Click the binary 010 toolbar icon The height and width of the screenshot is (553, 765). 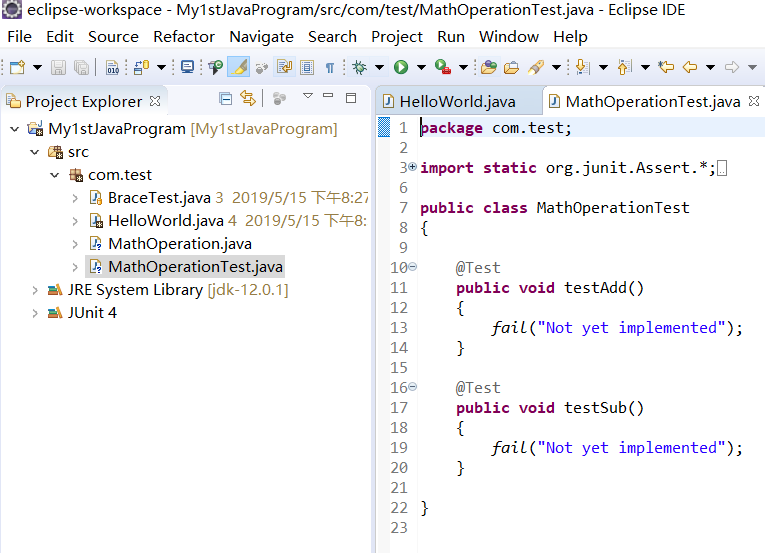point(113,67)
